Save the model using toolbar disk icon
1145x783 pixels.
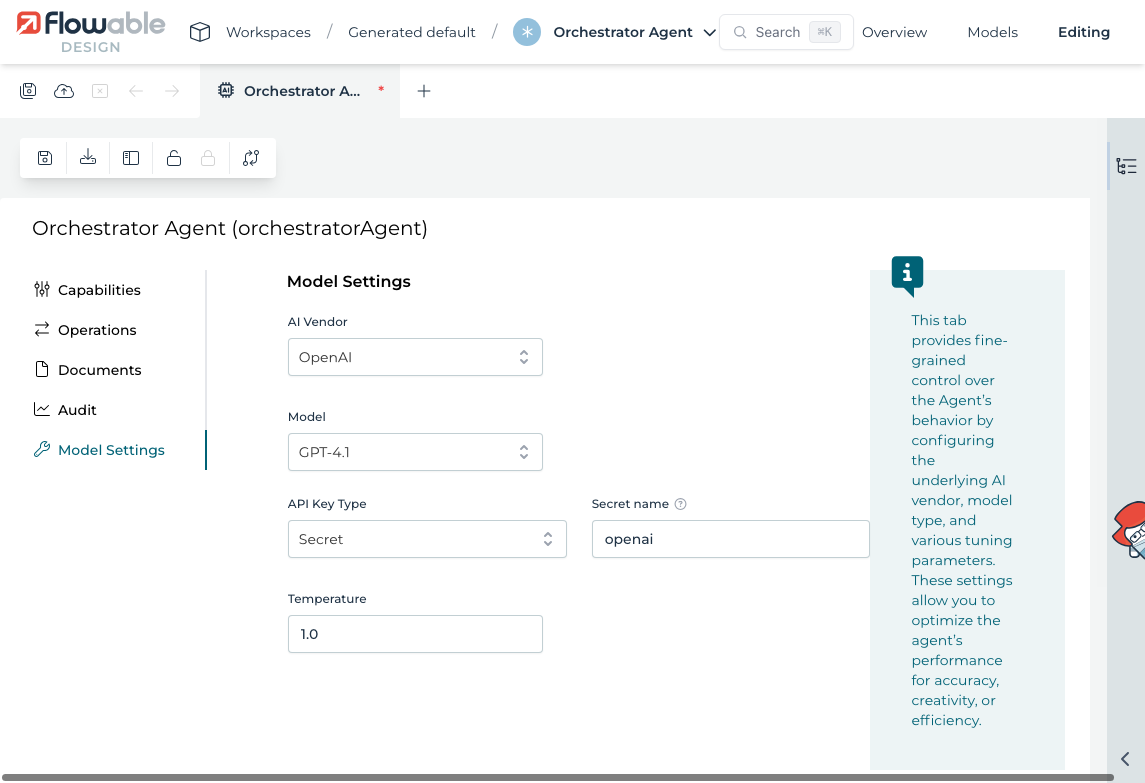pos(45,158)
